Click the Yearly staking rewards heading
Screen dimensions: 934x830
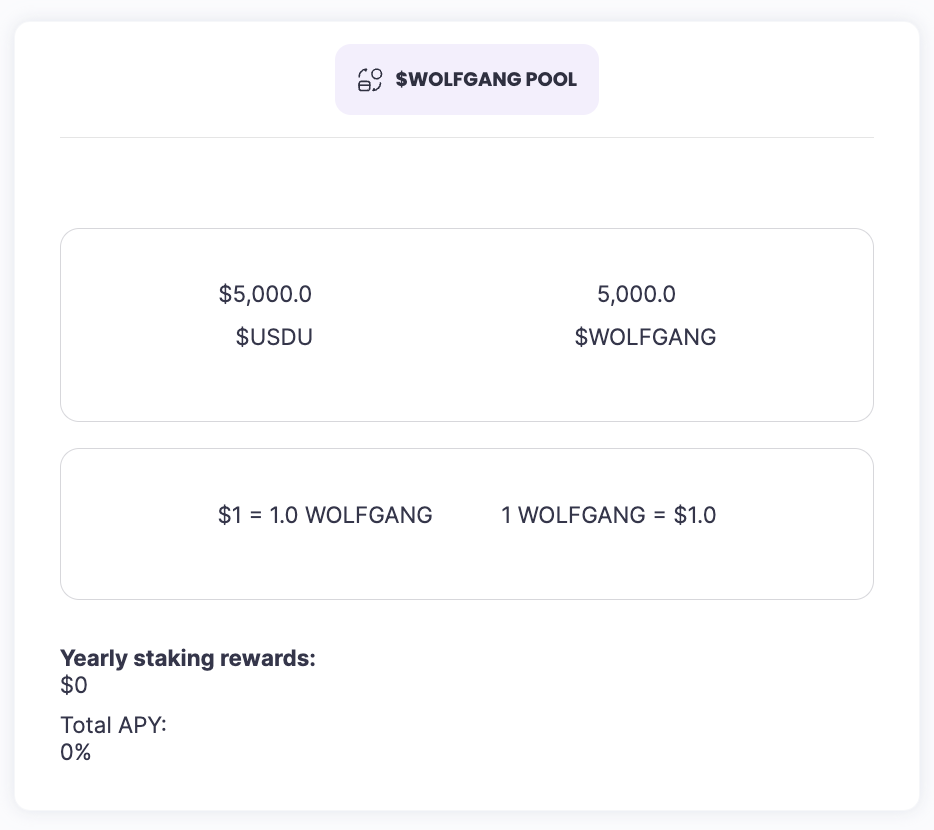188,658
